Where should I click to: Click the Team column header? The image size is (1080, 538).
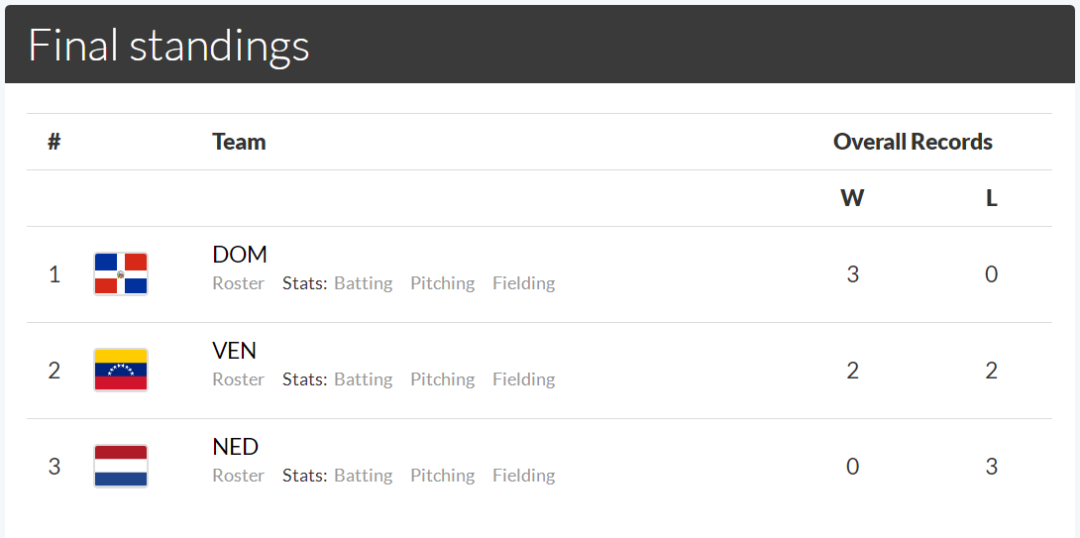point(239,142)
